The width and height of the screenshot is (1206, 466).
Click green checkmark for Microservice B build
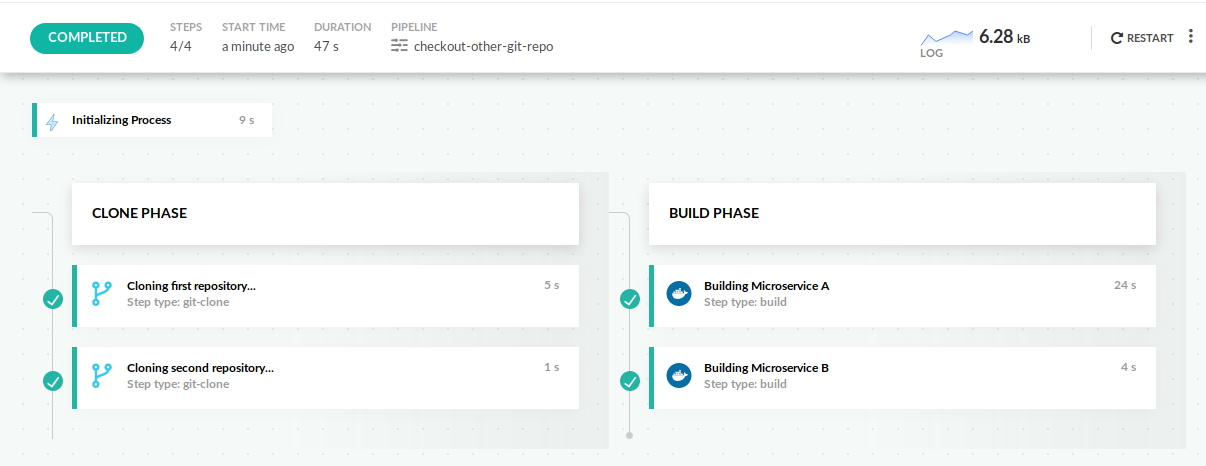pos(630,381)
